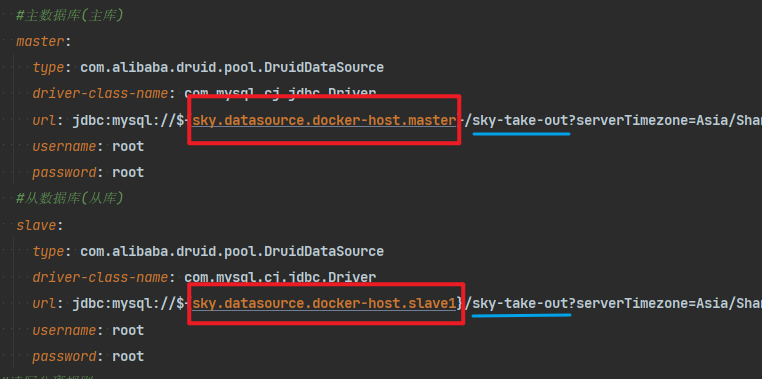The width and height of the screenshot is (762, 379).
Task: Click the #从数据库(从库) comment line
Action: 69,198
